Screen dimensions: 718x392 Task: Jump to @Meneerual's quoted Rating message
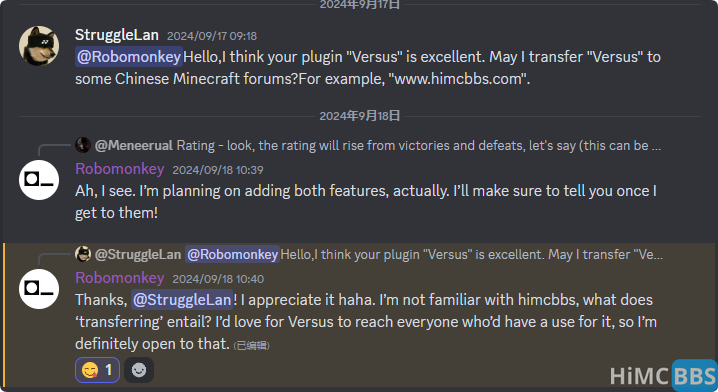[419, 146]
